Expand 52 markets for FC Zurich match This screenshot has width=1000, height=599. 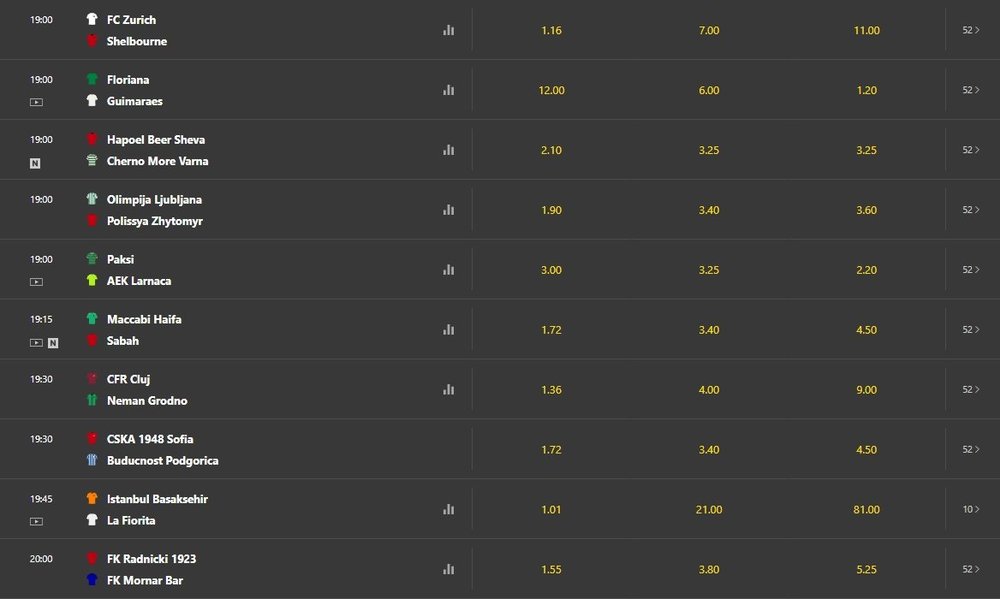pyautogui.click(x=970, y=30)
